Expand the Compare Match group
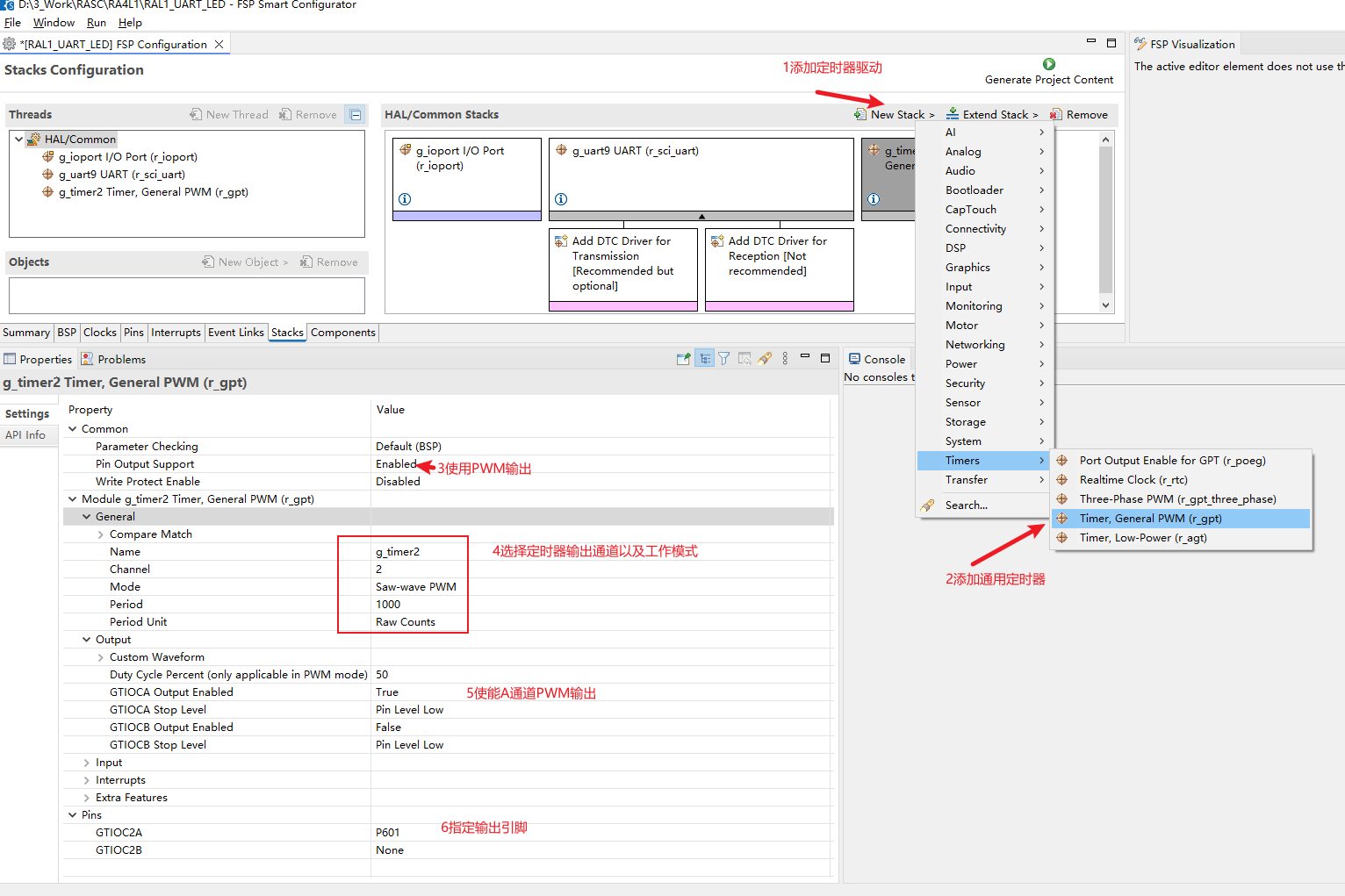The width and height of the screenshot is (1345, 896). [x=101, y=534]
